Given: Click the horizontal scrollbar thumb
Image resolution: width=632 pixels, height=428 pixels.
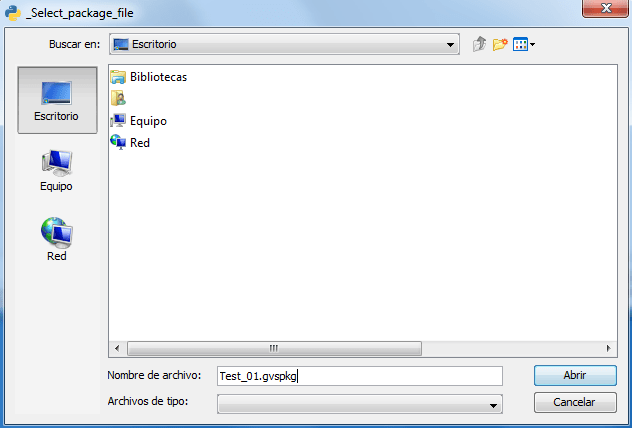Looking at the screenshot, I should point(274,348).
